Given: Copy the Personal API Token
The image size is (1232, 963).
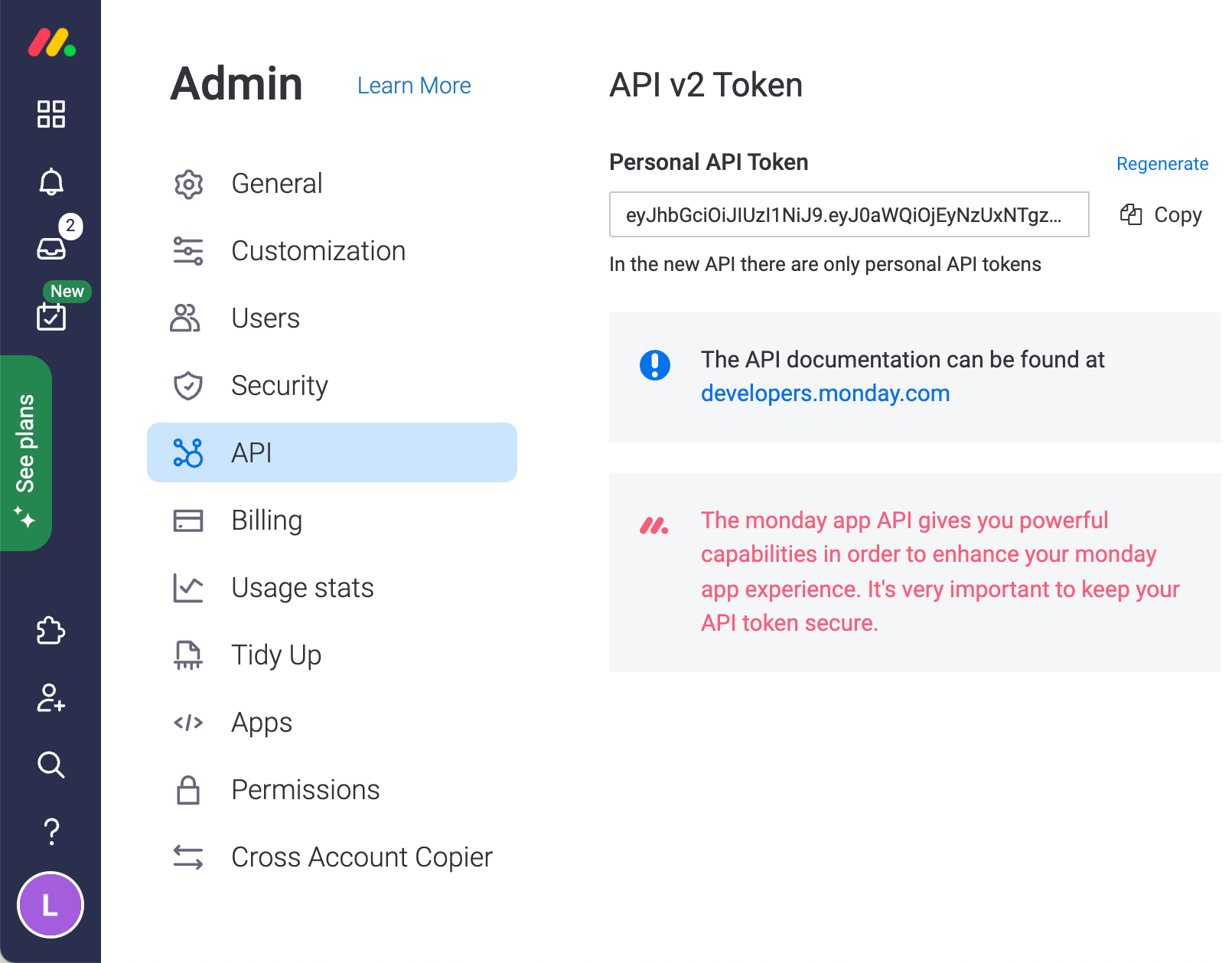Looking at the screenshot, I should 1159,215.
